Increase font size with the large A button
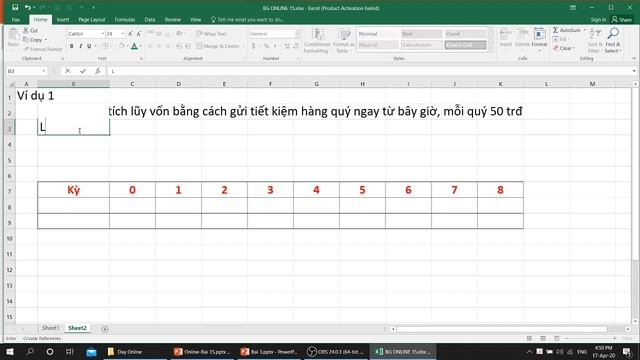This screenshot has width=640, height=360. coord(130,34)
